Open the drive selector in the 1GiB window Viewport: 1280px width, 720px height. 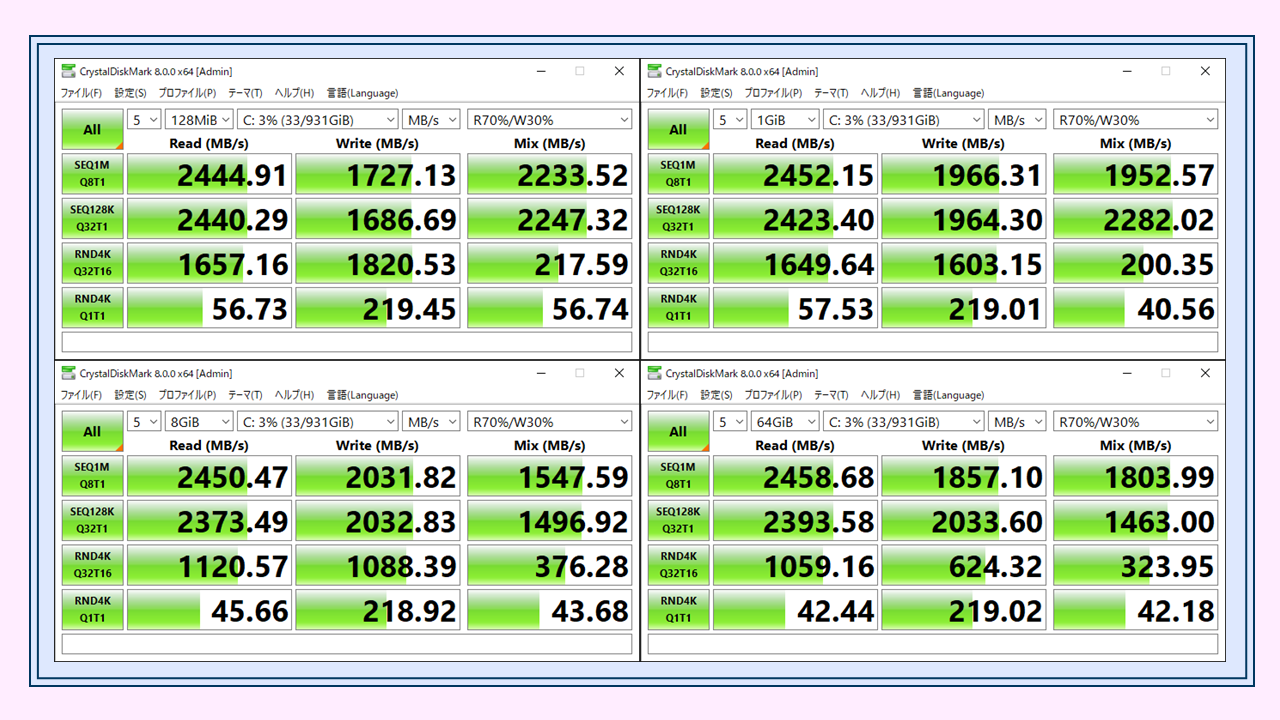click(x=904, y=120)
